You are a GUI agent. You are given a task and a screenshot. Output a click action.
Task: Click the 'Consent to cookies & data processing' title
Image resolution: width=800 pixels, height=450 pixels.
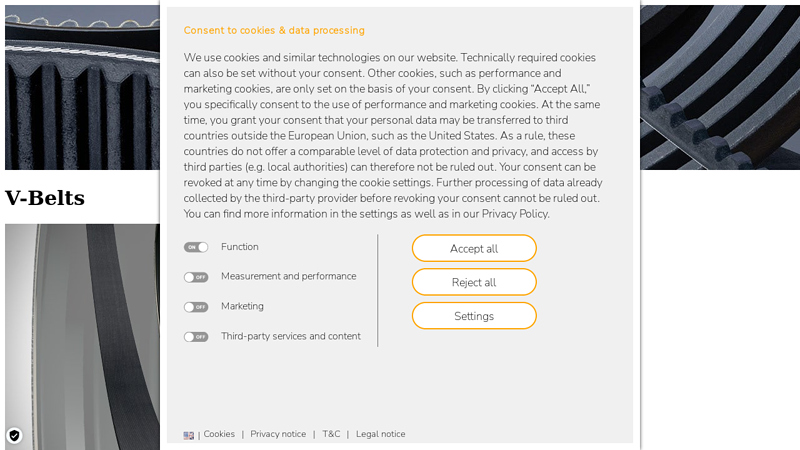(x=274, y=31)
